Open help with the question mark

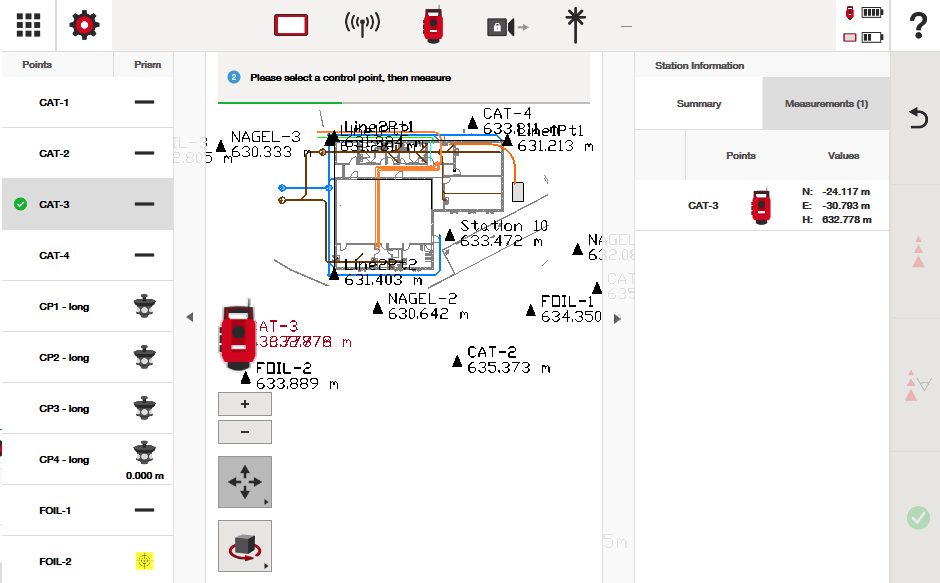[917, 27]
